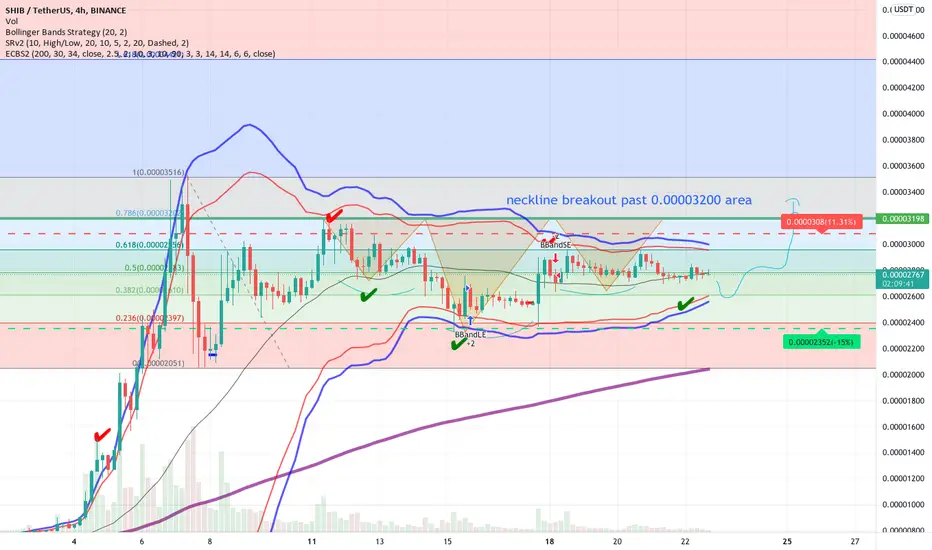Select the SHIB / TetherUS symbol title
Screen dimensions: 932x550
(x=65, y=10)
